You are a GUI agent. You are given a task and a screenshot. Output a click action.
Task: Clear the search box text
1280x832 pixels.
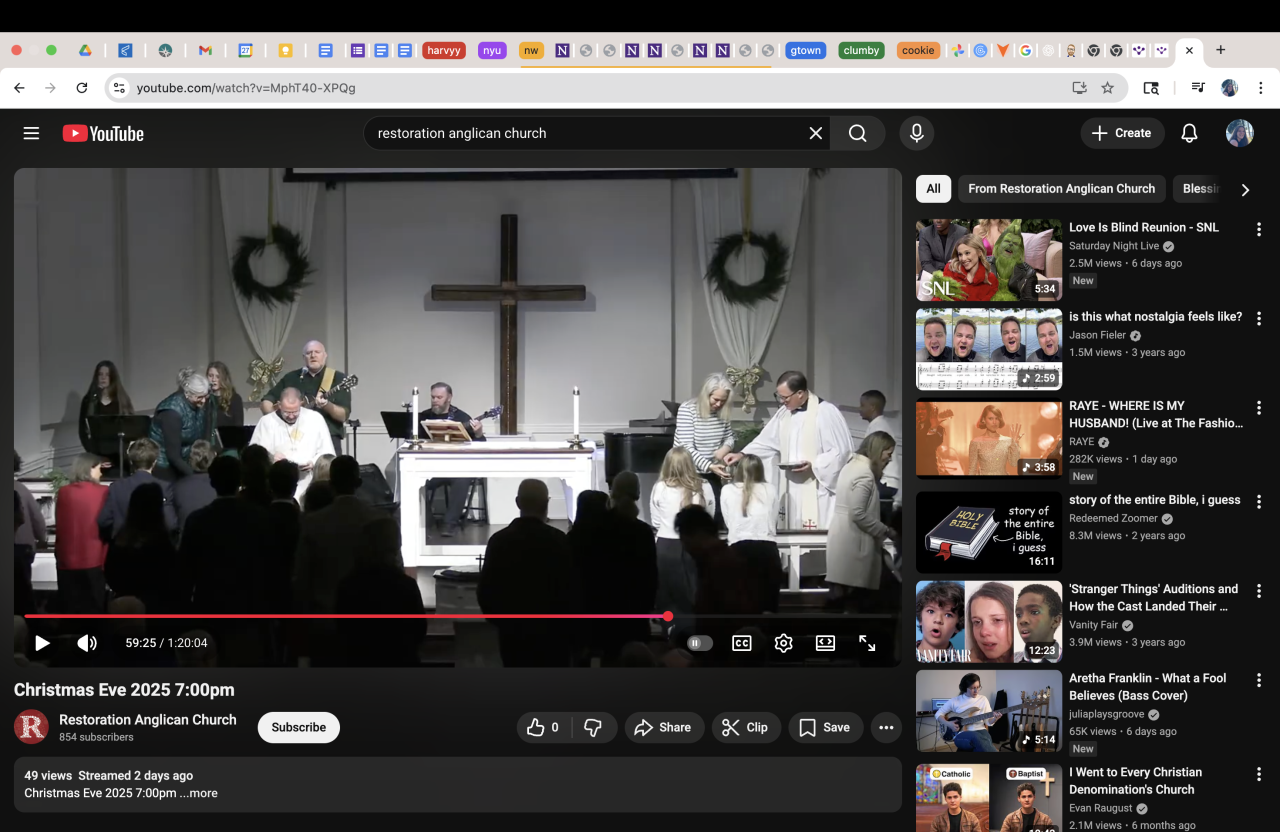(x=816, y=133)
